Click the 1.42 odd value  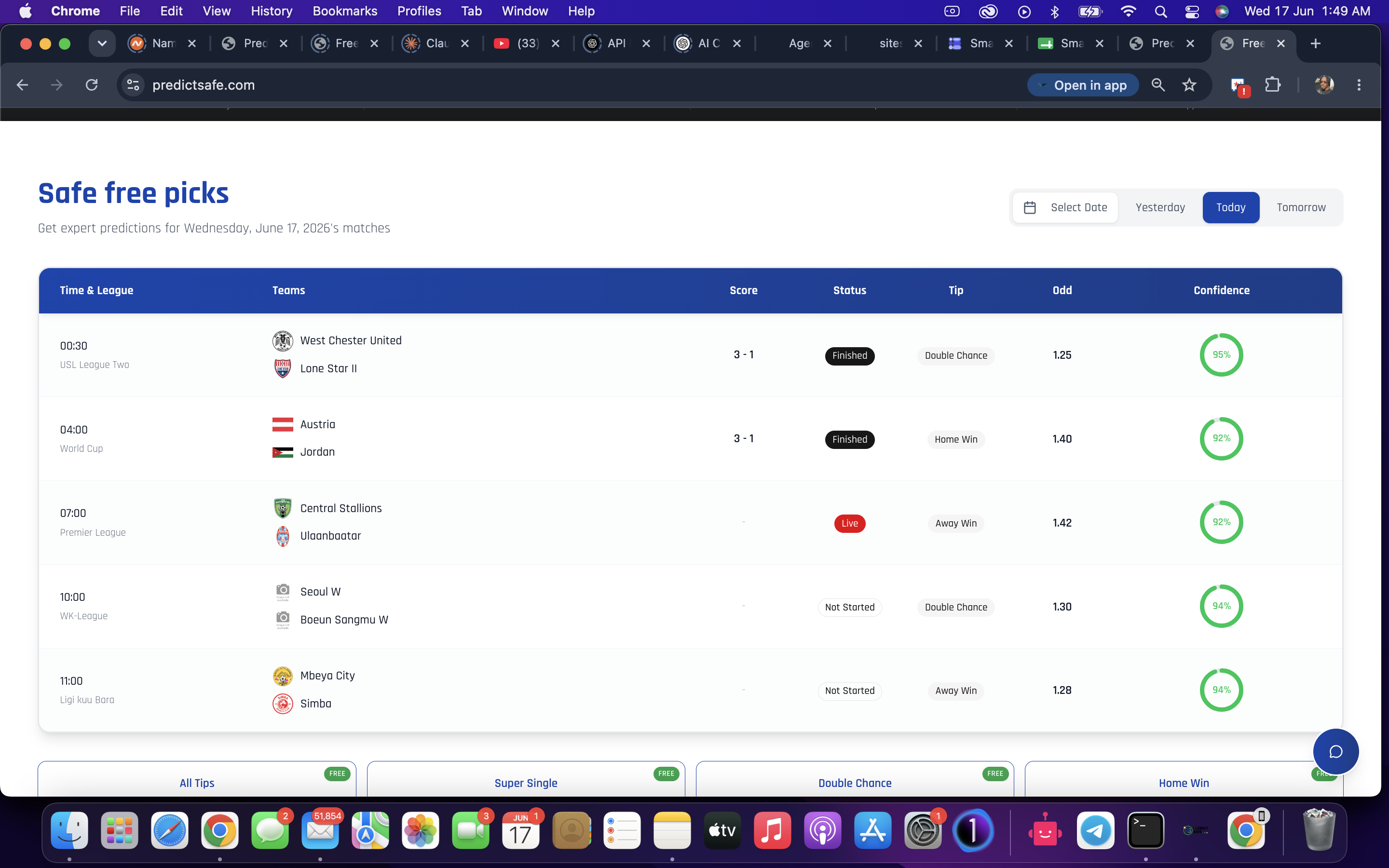tap(1062, 522)
